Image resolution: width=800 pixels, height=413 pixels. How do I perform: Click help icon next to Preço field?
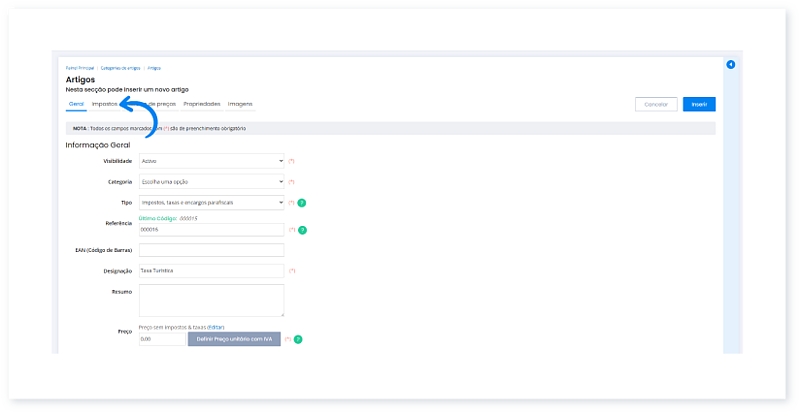tap(297, 339)
